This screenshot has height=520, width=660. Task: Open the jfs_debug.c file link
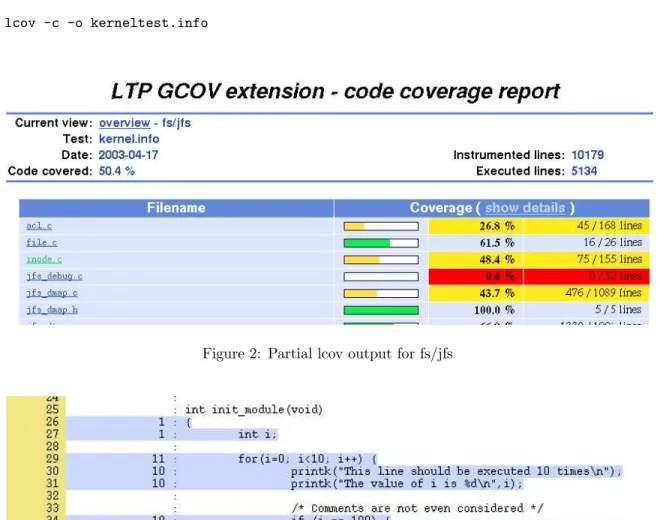pos(54,276)
